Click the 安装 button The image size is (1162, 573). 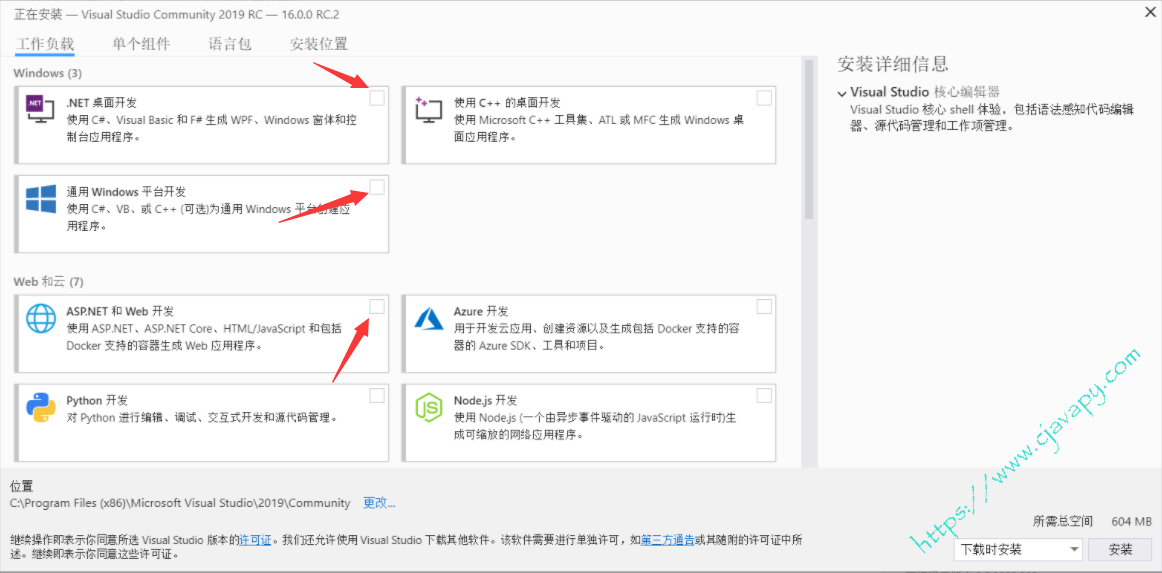1120,550
